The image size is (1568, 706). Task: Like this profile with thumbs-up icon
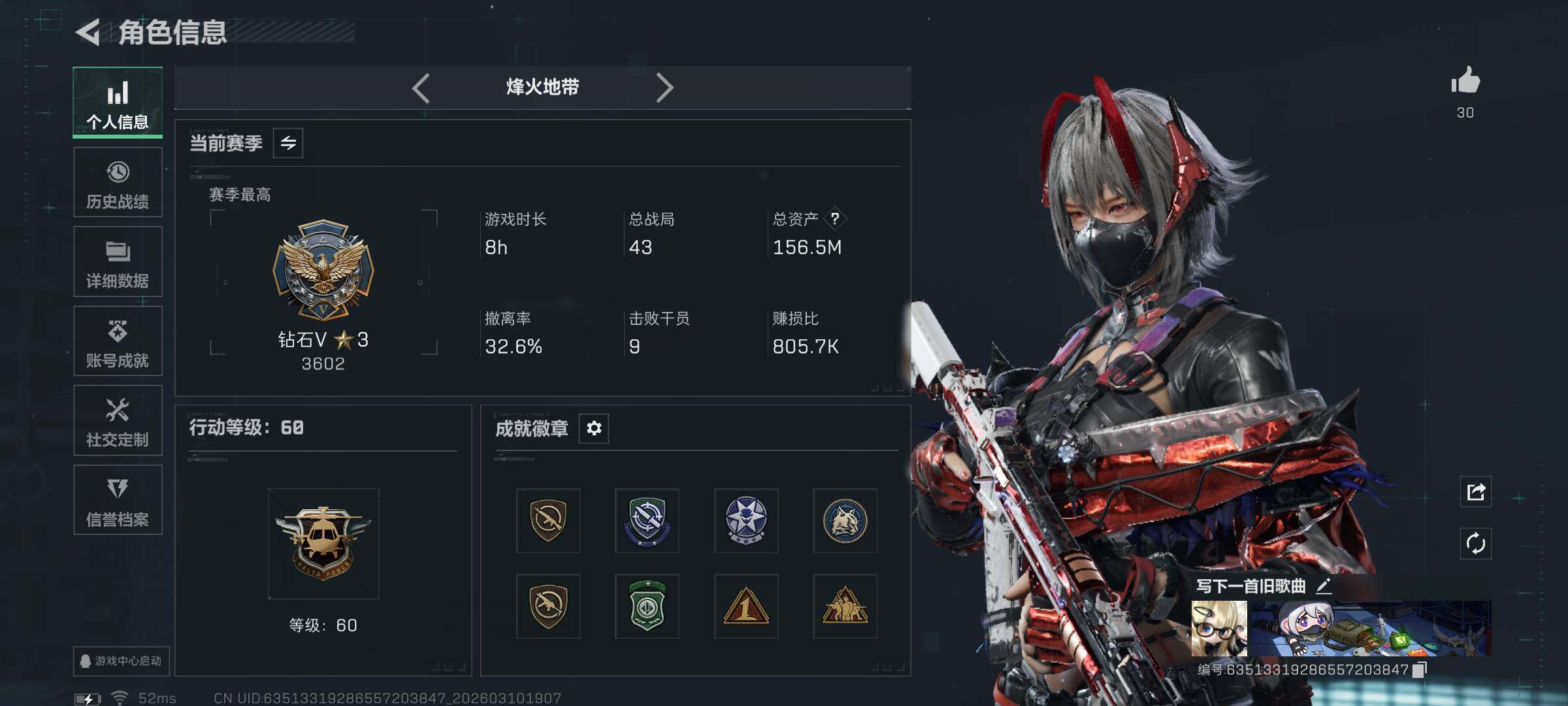tap(1465, 81)
